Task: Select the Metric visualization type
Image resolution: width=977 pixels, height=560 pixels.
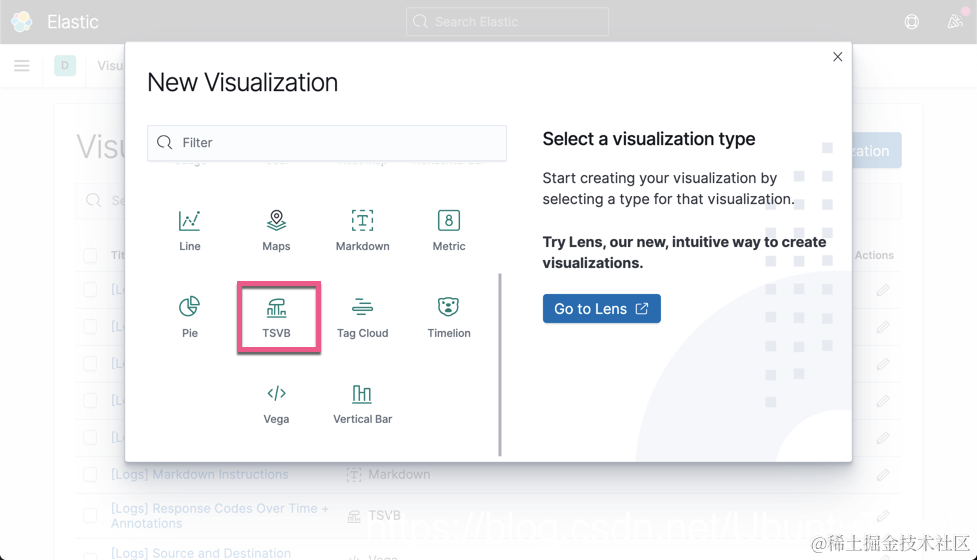Action: click(x=449, y=230)
